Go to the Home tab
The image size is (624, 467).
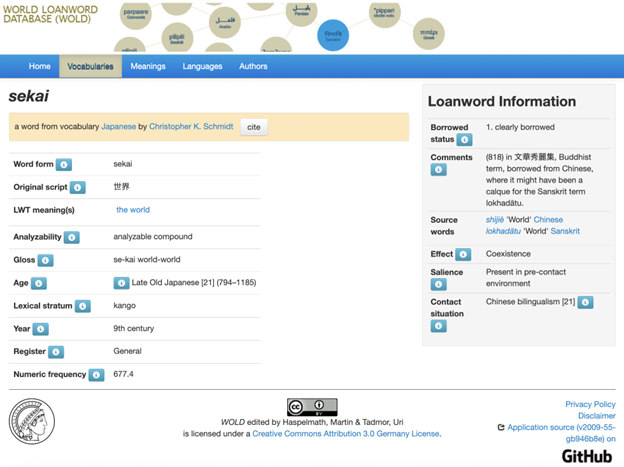click(39, 66)
